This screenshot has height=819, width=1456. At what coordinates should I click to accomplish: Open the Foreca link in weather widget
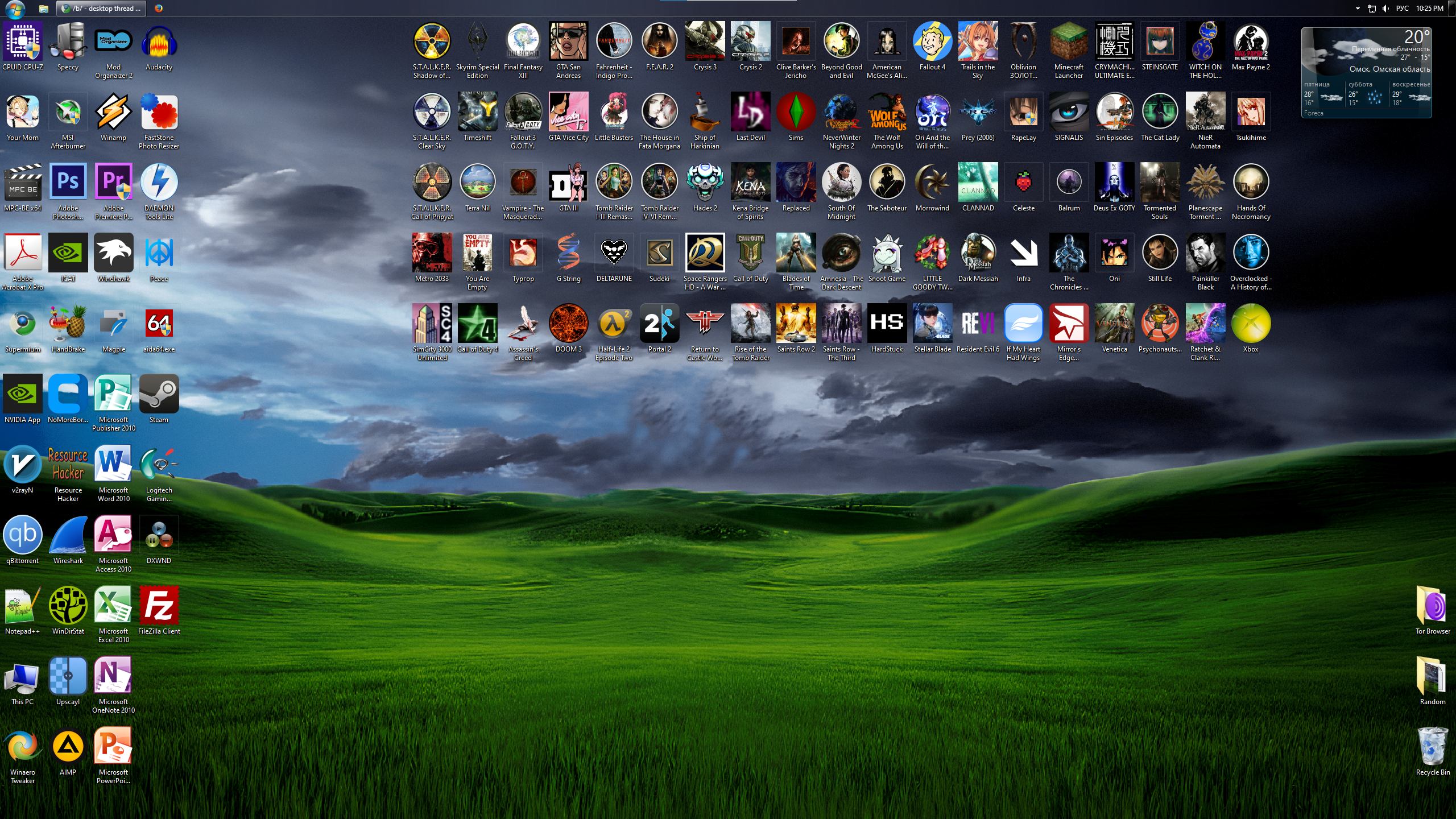point(1314,113)
